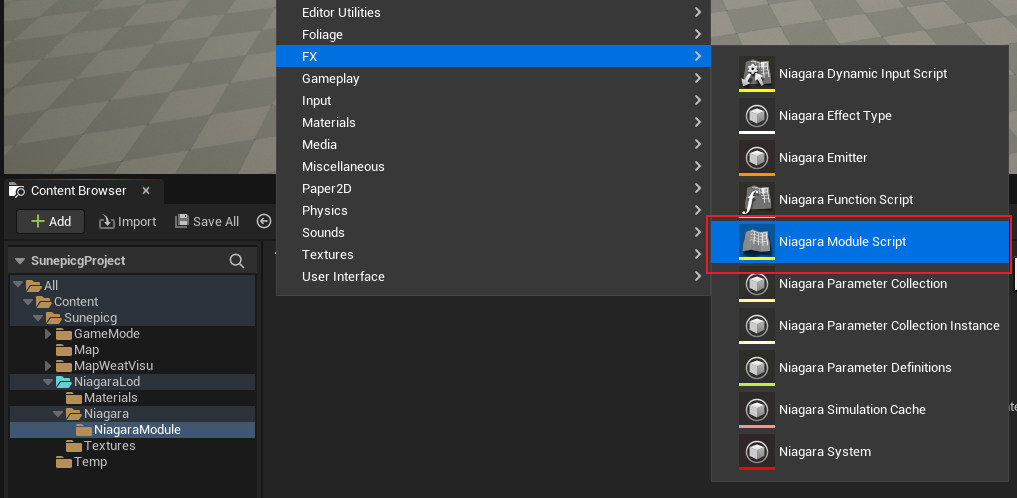
Task: Choose Niagara Parameter Collection
Action: (x=862, y=283)
